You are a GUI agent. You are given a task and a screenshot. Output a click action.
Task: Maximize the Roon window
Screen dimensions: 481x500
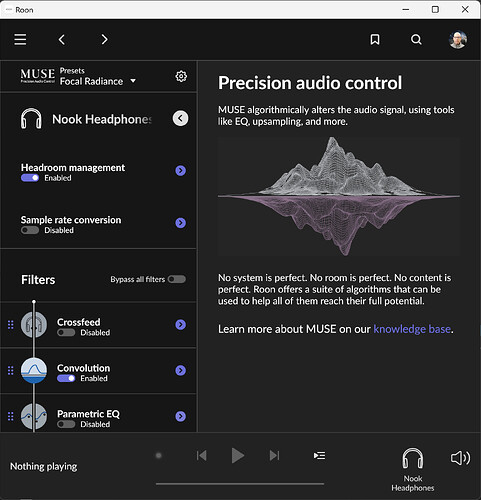coord(435,9)
